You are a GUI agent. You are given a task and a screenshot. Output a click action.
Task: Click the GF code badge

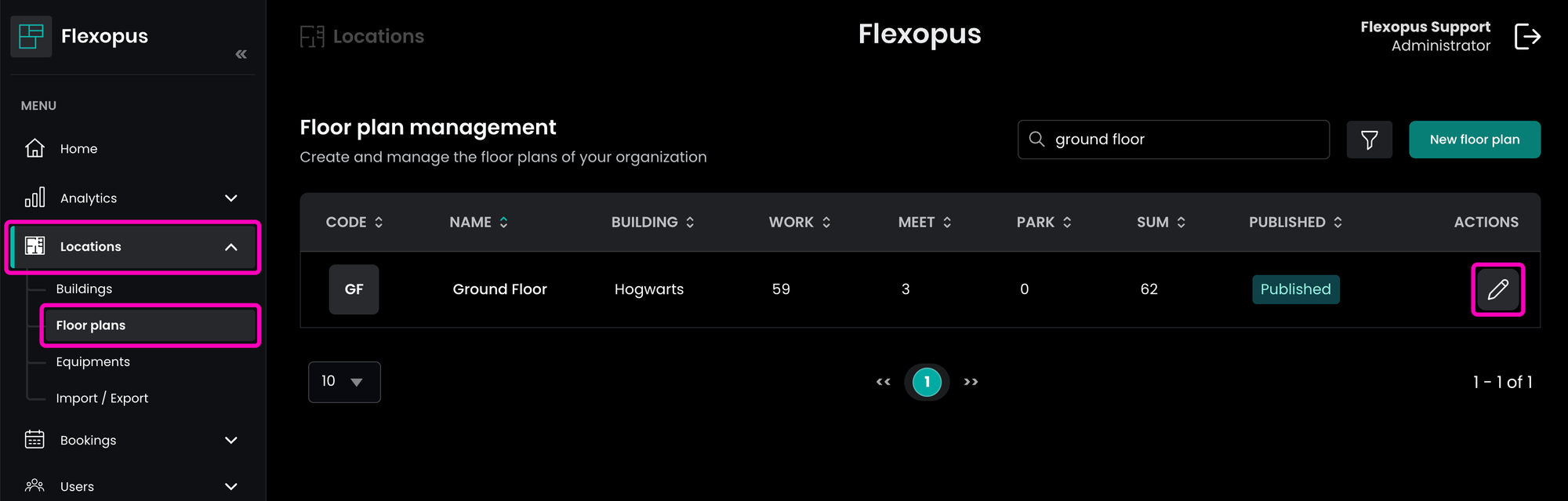(x=354, y=289)
